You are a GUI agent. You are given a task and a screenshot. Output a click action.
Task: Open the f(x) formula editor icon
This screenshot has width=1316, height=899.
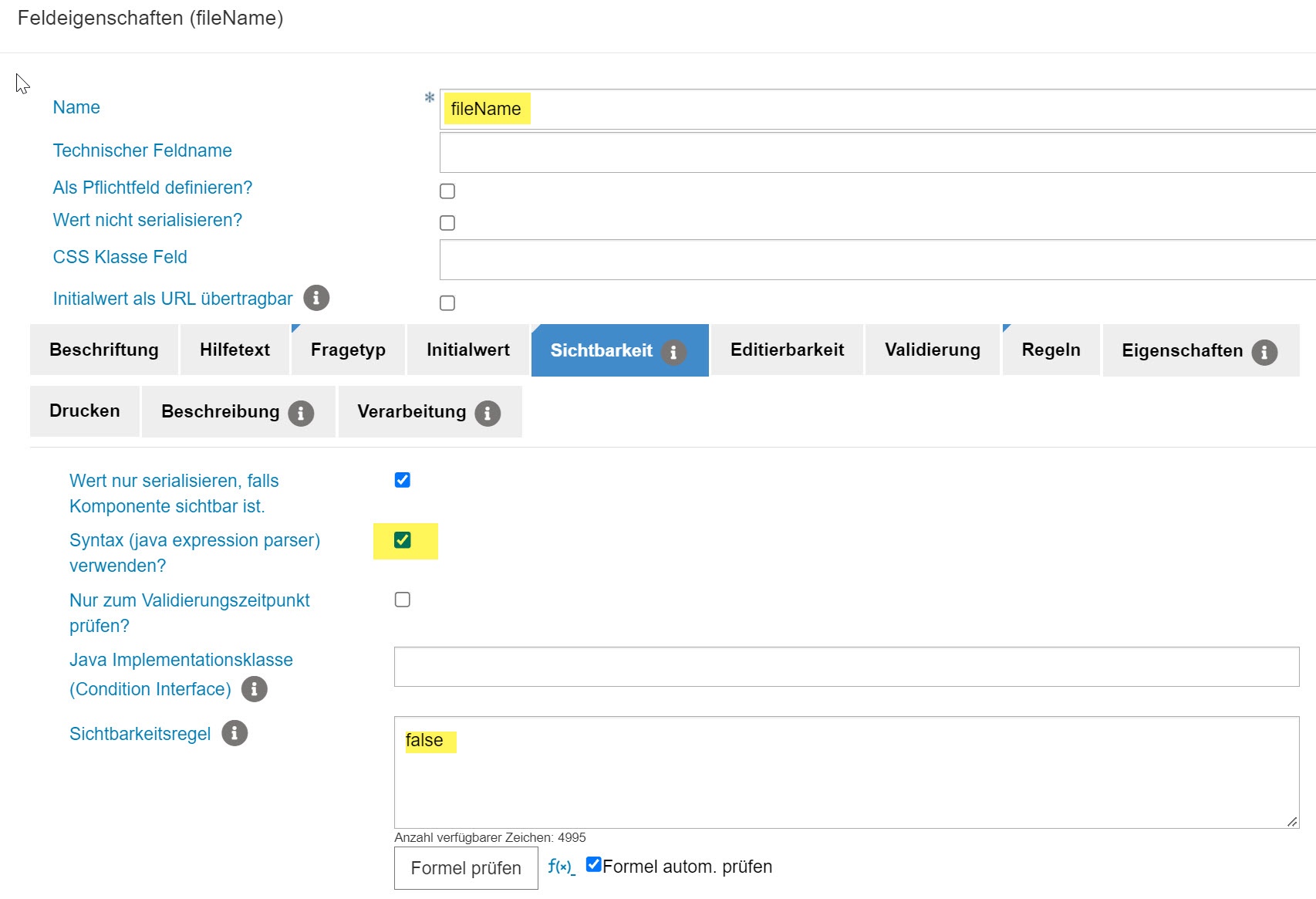point(561,867)
